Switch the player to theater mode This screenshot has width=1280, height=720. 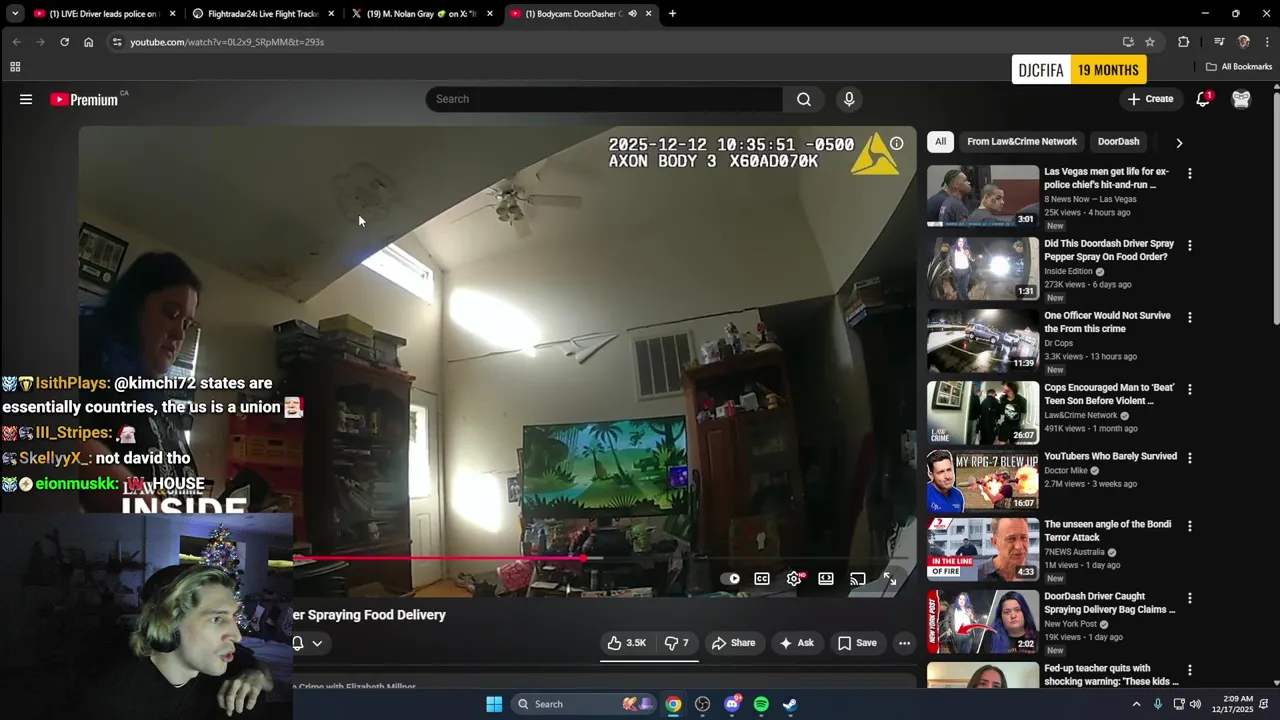pyautogui.click(x=826, y=578)
